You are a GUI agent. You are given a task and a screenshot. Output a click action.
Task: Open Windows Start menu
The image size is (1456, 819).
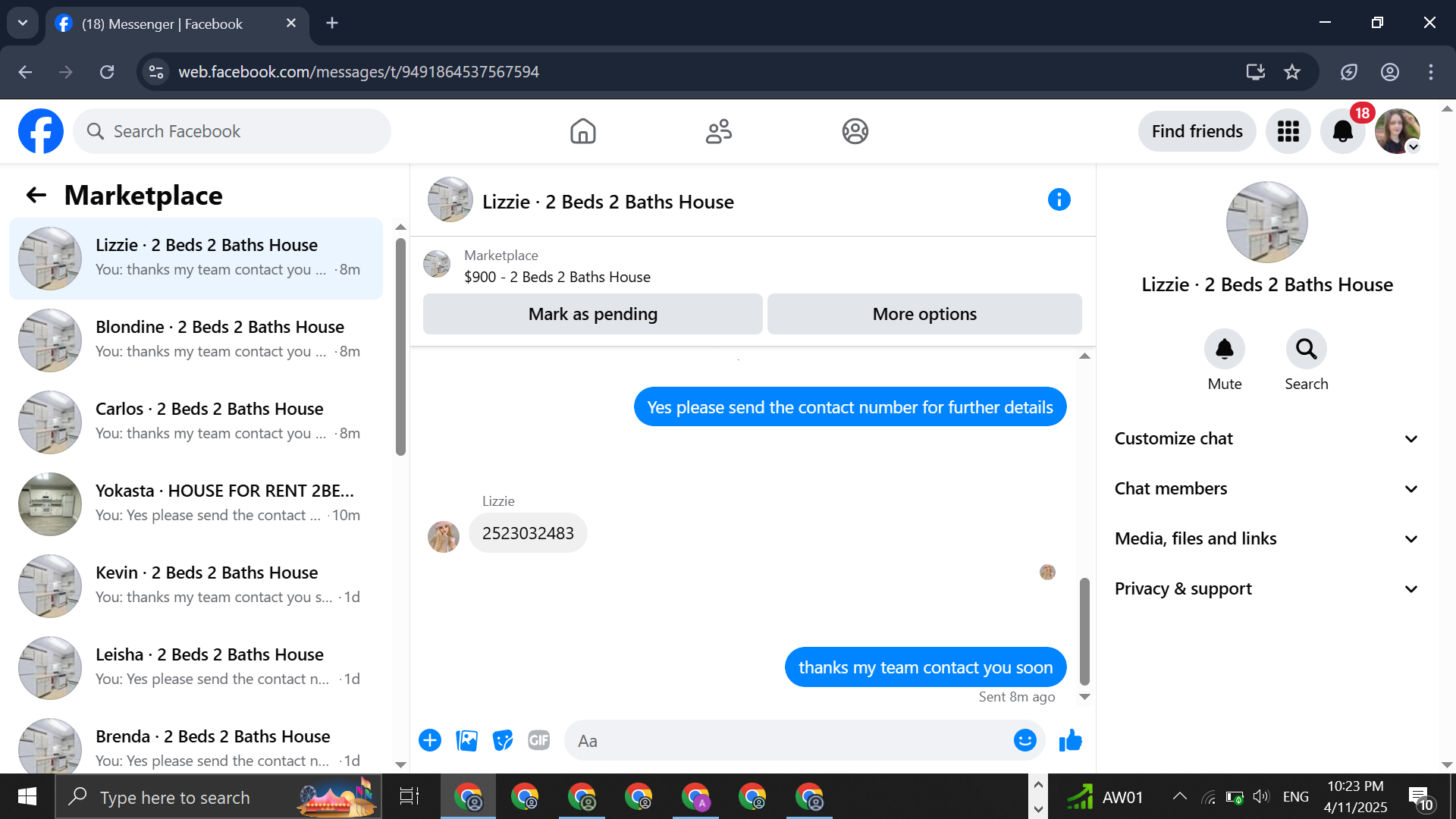[27, 797]
